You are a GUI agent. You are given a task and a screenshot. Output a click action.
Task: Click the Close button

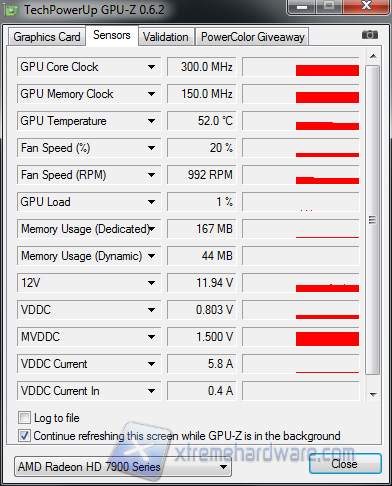345,464
